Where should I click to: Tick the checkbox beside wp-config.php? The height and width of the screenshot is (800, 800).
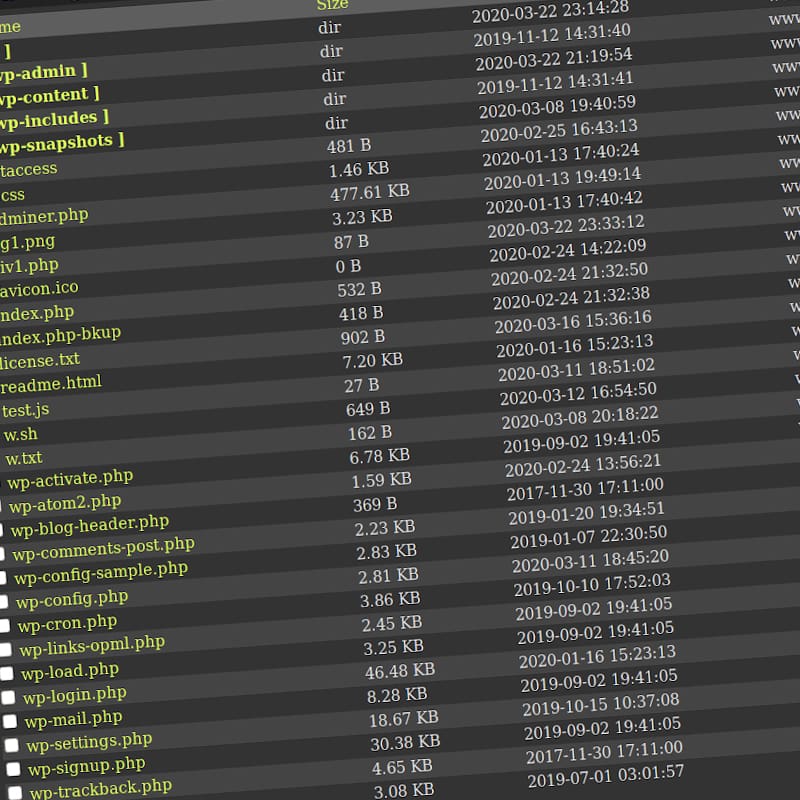point(3,602)
